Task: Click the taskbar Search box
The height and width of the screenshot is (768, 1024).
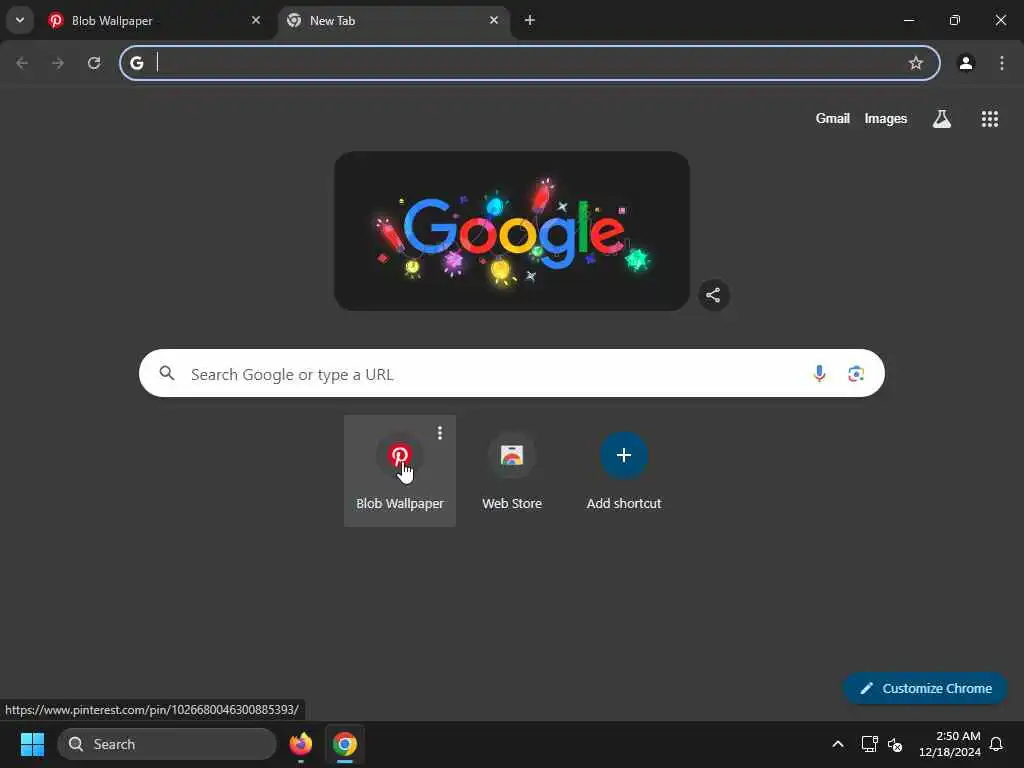Action: (167, 744)
